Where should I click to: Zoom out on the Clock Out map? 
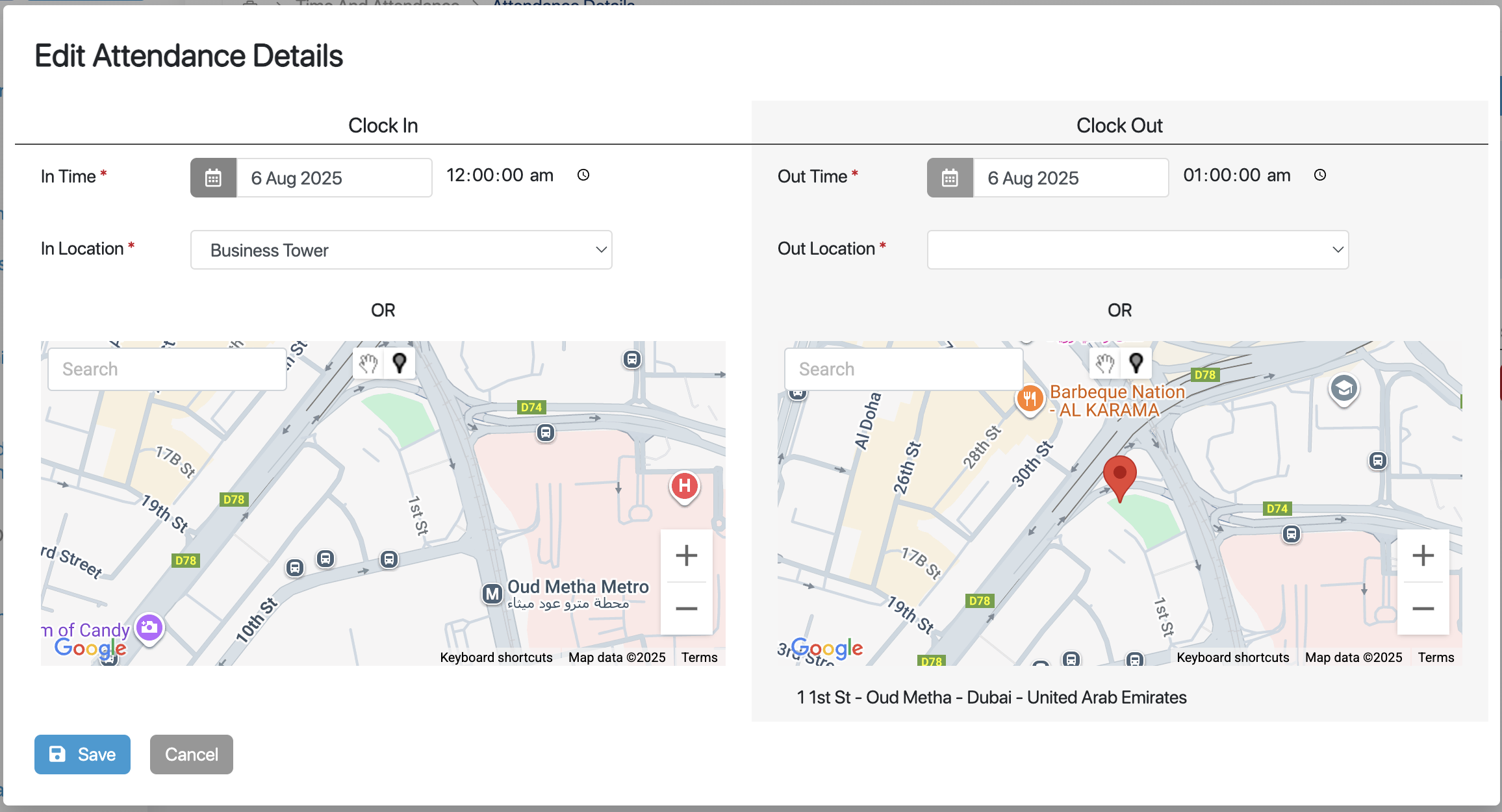(1423, 609)
